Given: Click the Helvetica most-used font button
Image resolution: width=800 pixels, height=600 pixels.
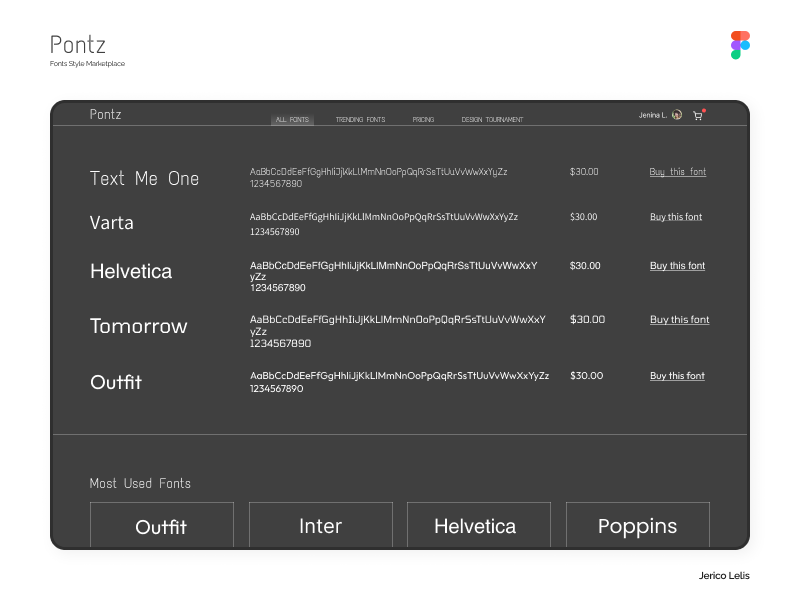Looking at the screenshot, I should point(478,524).
